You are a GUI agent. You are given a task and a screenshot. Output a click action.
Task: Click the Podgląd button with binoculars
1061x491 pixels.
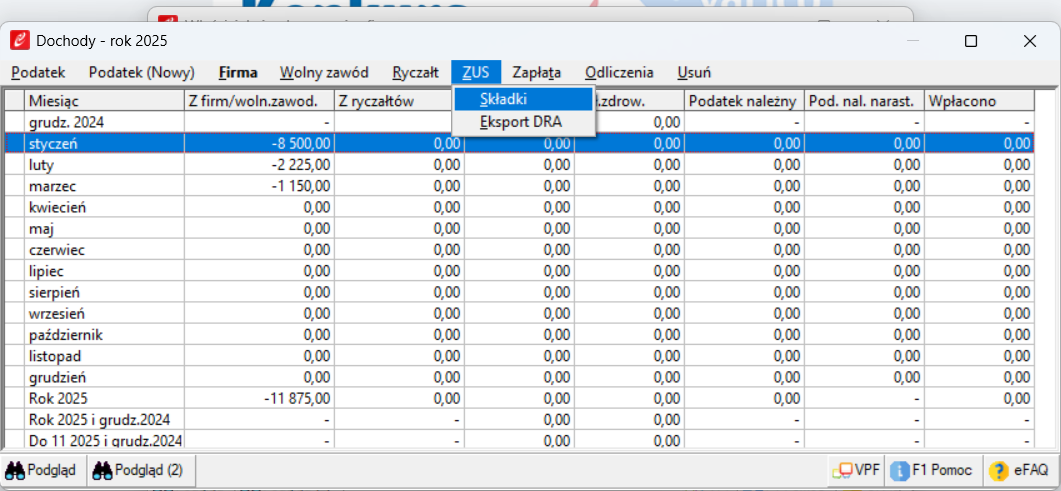(x=43, y=470)
